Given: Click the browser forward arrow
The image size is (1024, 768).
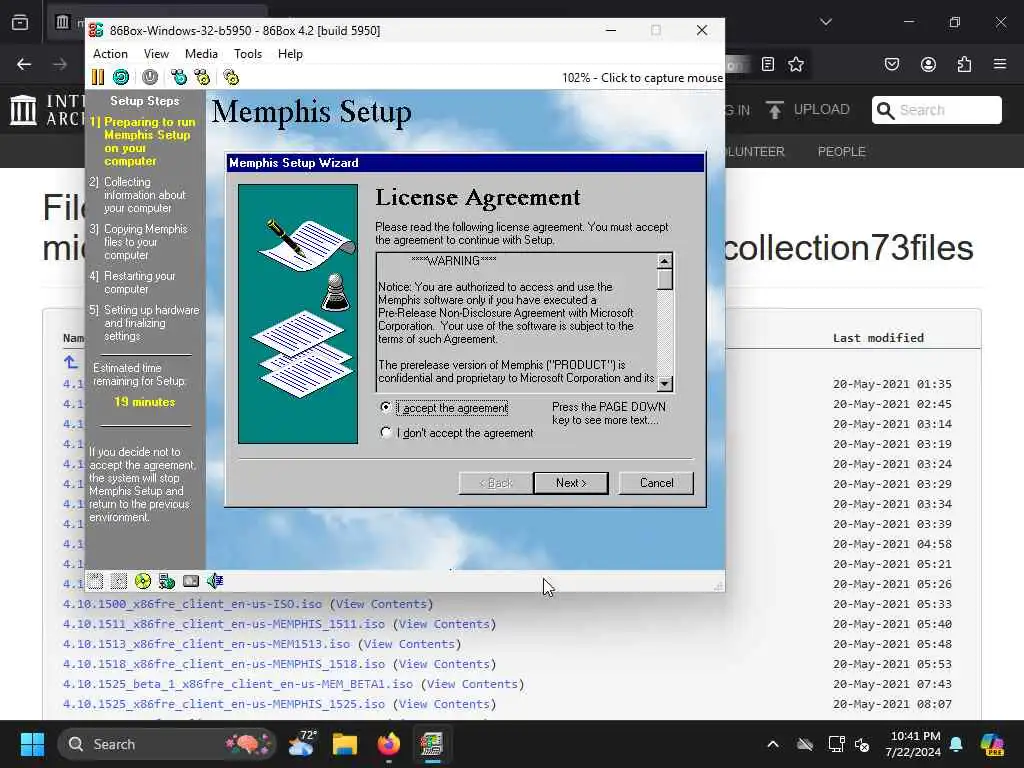Looking at the screenshot, I should click(x=60, y=64).
